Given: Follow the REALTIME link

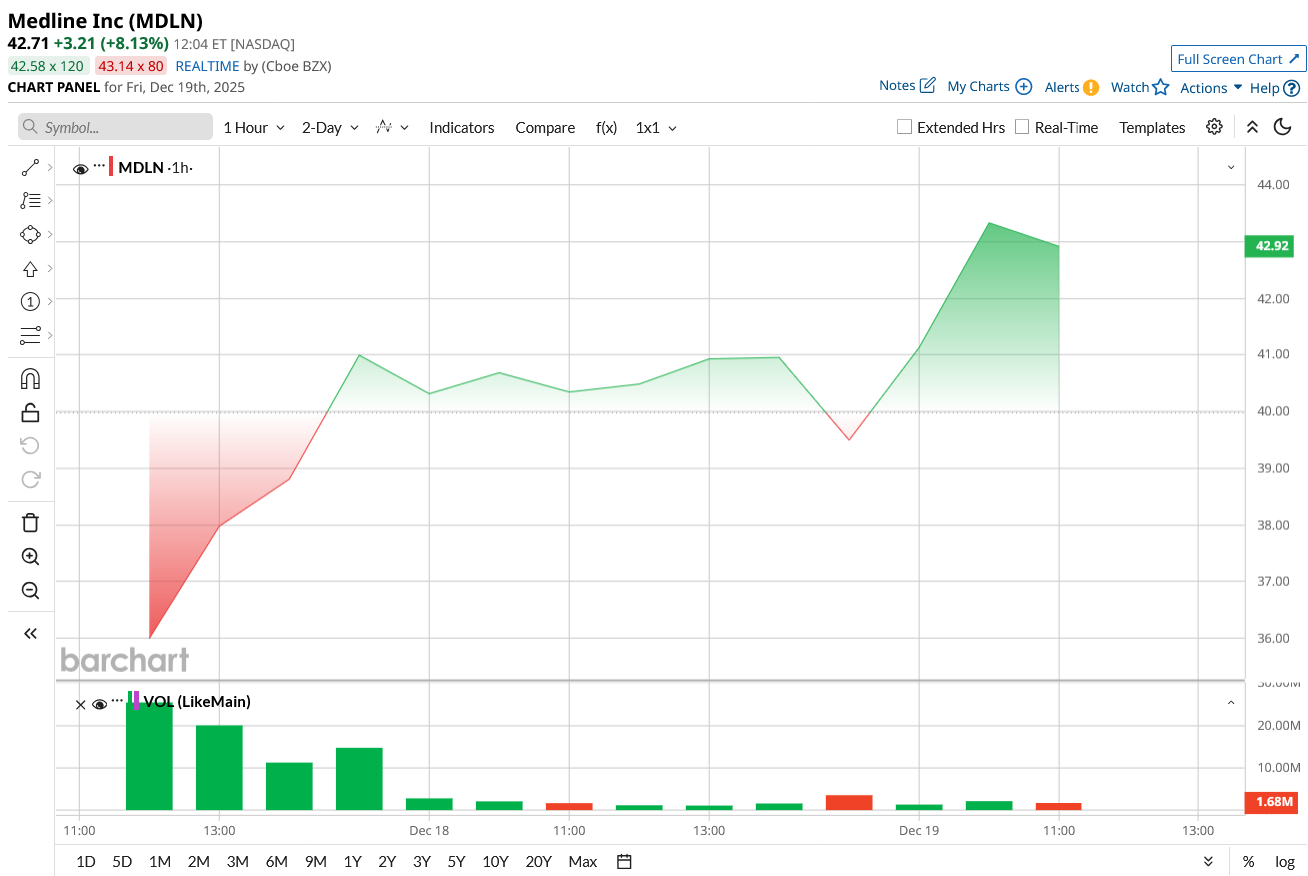Looking at the screenshot, I should click(207, 66).
